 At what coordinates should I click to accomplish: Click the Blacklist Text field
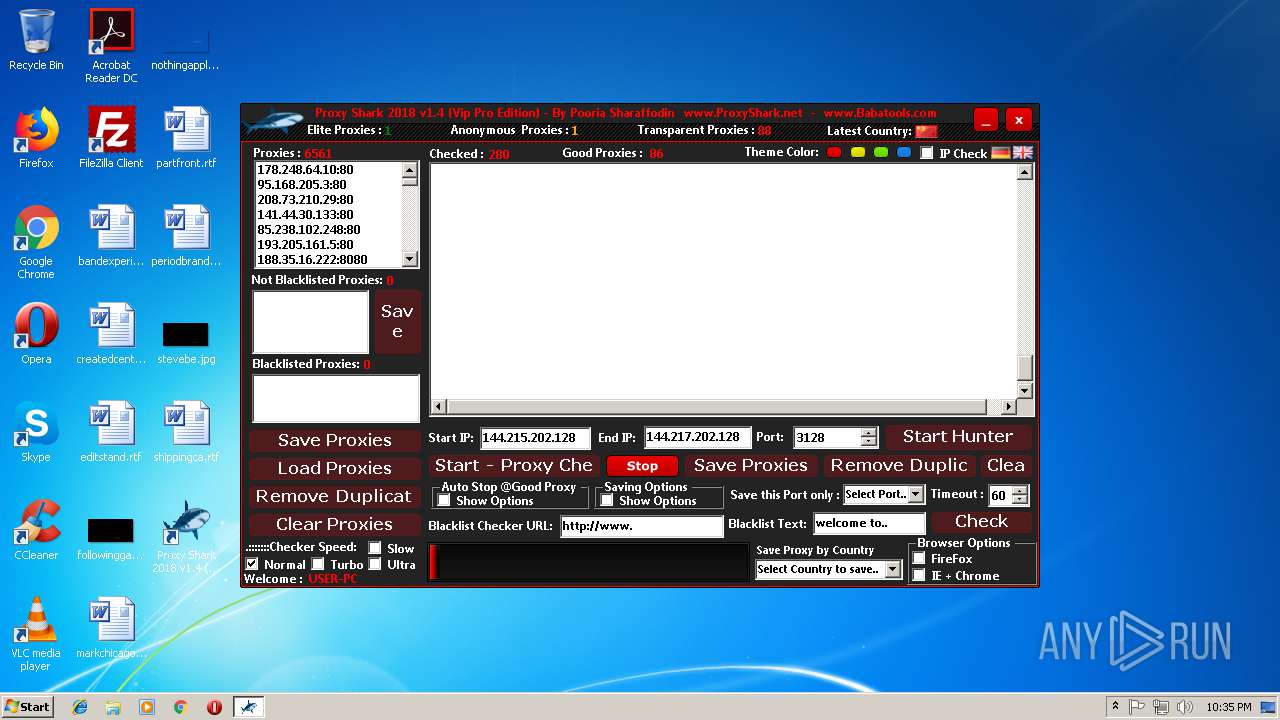[869, 523]
